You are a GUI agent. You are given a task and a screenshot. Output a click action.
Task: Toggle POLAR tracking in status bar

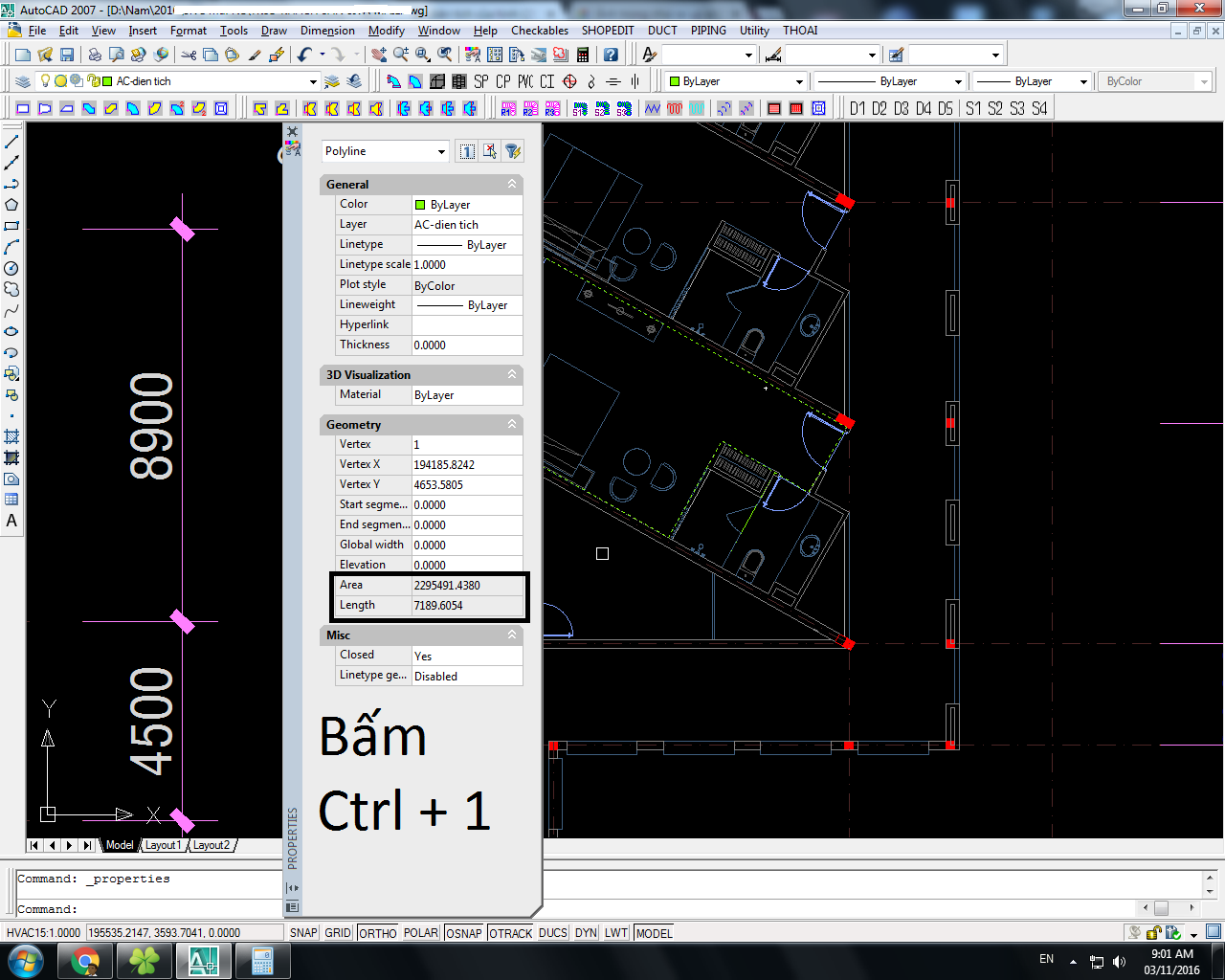pos(421,933)
